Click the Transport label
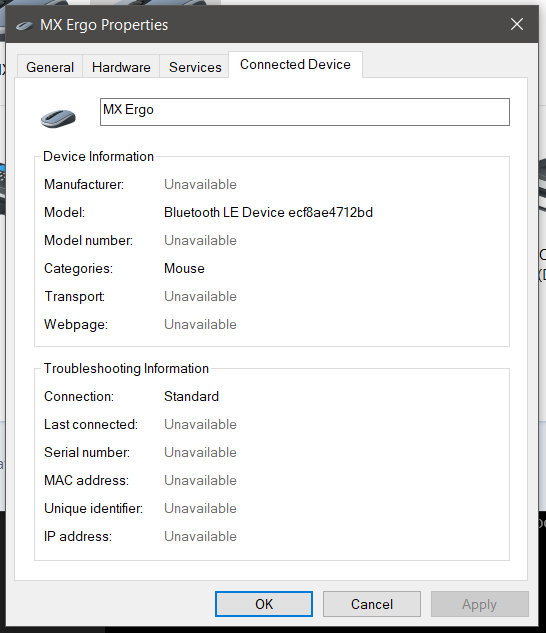546x633 pixels. click(x=75, y=296)
